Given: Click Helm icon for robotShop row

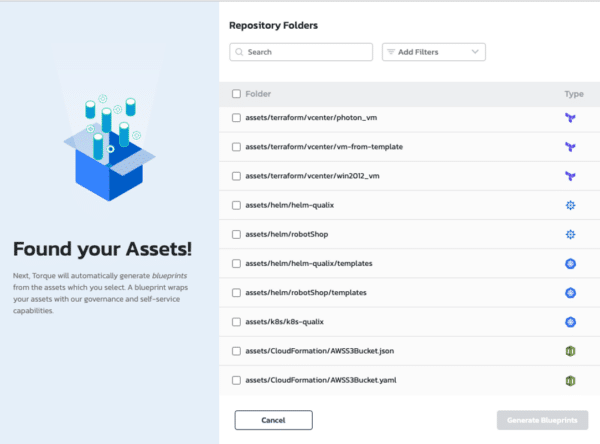Looking at the screenshot, I should tap(570, 235).
